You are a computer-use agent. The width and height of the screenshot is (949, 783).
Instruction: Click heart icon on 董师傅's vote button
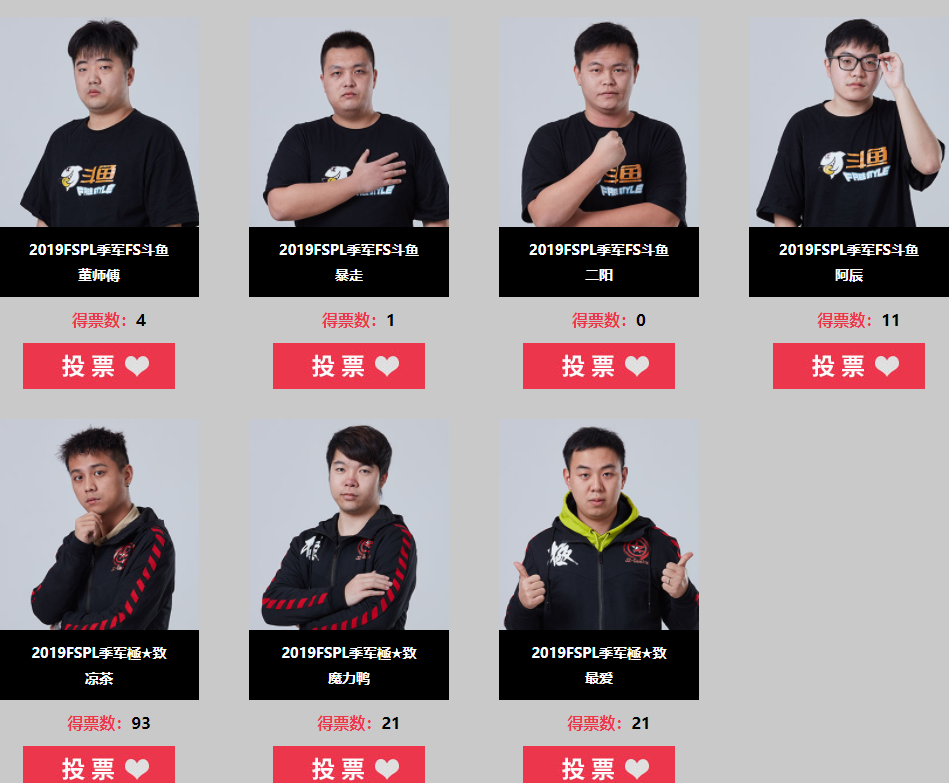(137, 365)
